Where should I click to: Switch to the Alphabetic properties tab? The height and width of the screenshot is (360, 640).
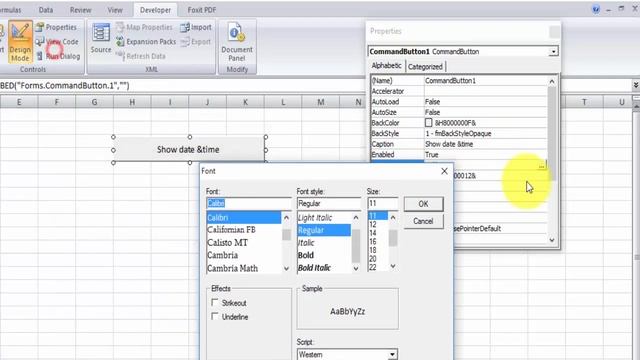pyautogui.click(x=387, y=66)
